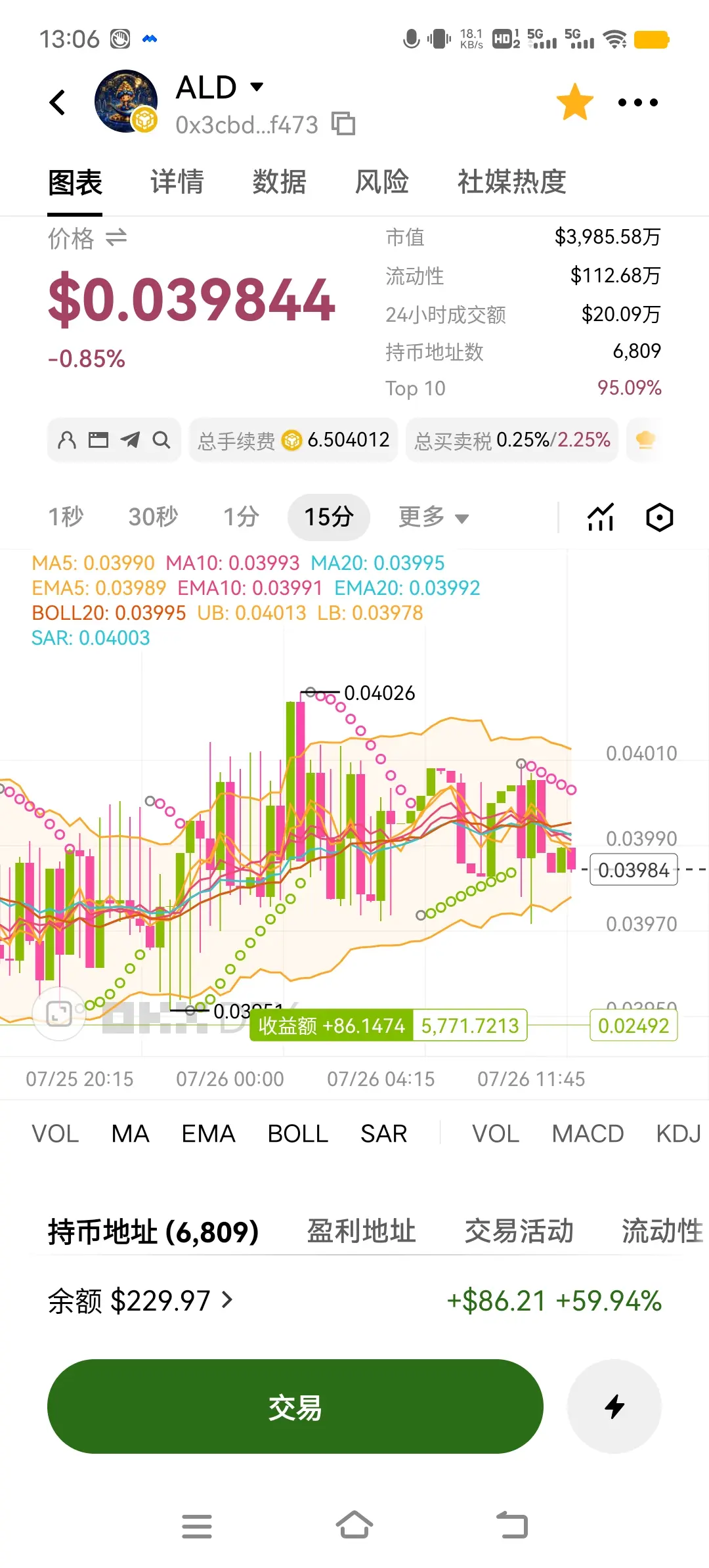Toggle the MA indicator
The width and height of the screenshot is (709, 1568).
(130, 1134)
